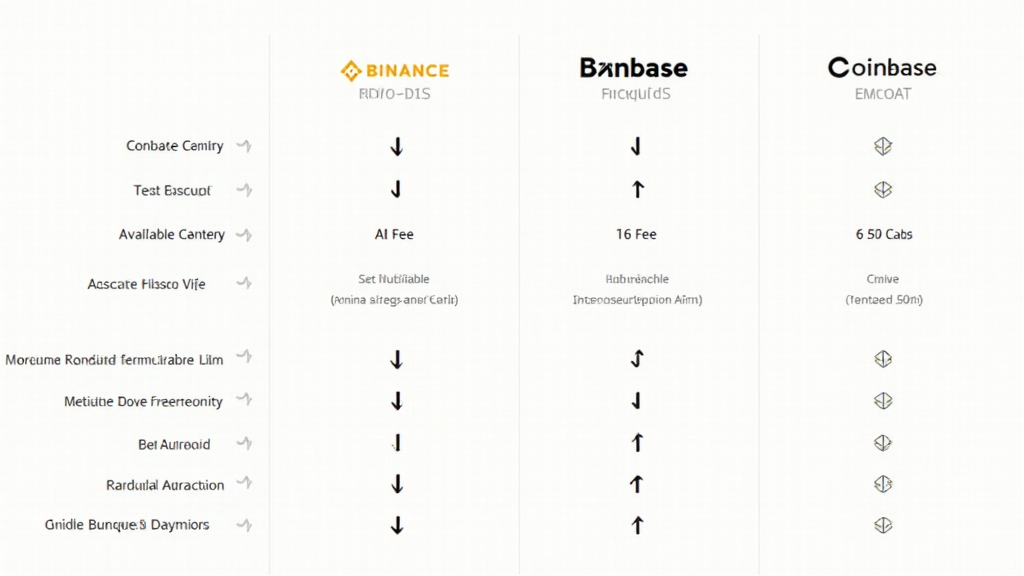Click the 'Set Nutifiable' text under Binance
The width and height of the screenshot is (1024, 576).
point(394,279)
